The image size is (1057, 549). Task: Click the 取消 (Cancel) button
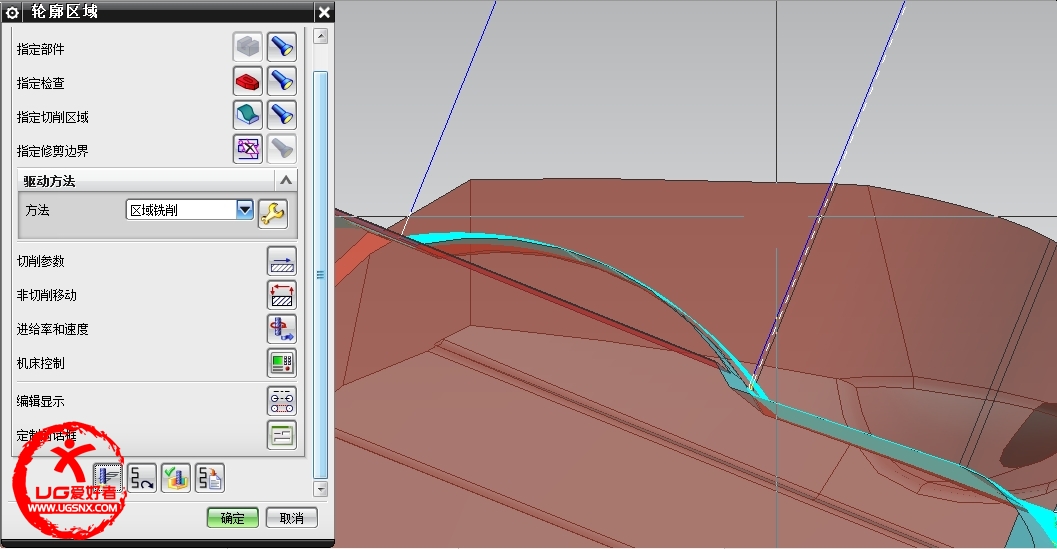pos(292,518)
